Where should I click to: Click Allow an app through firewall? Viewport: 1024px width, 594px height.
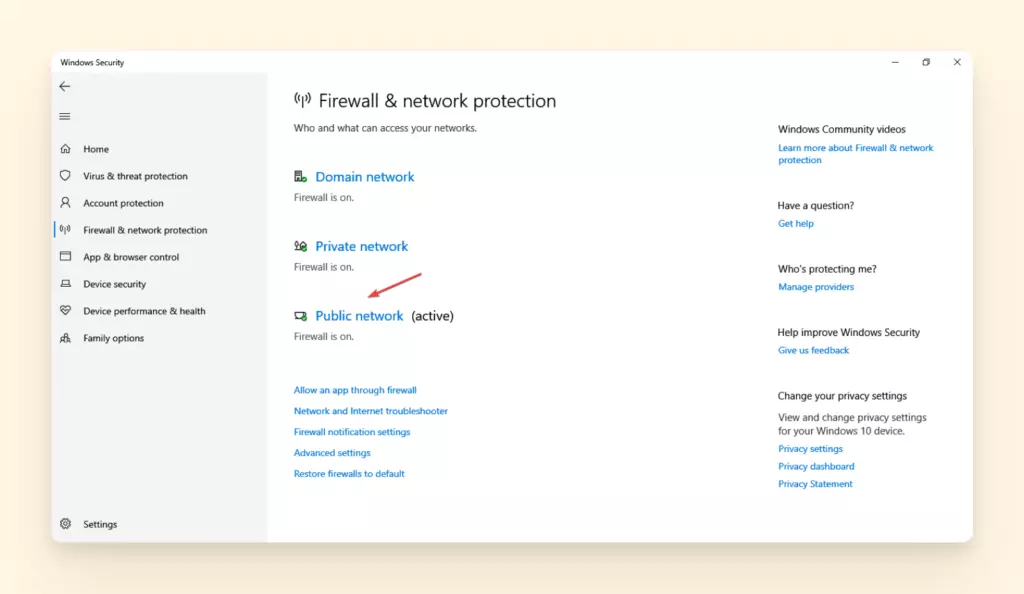[x=355, y=390]
